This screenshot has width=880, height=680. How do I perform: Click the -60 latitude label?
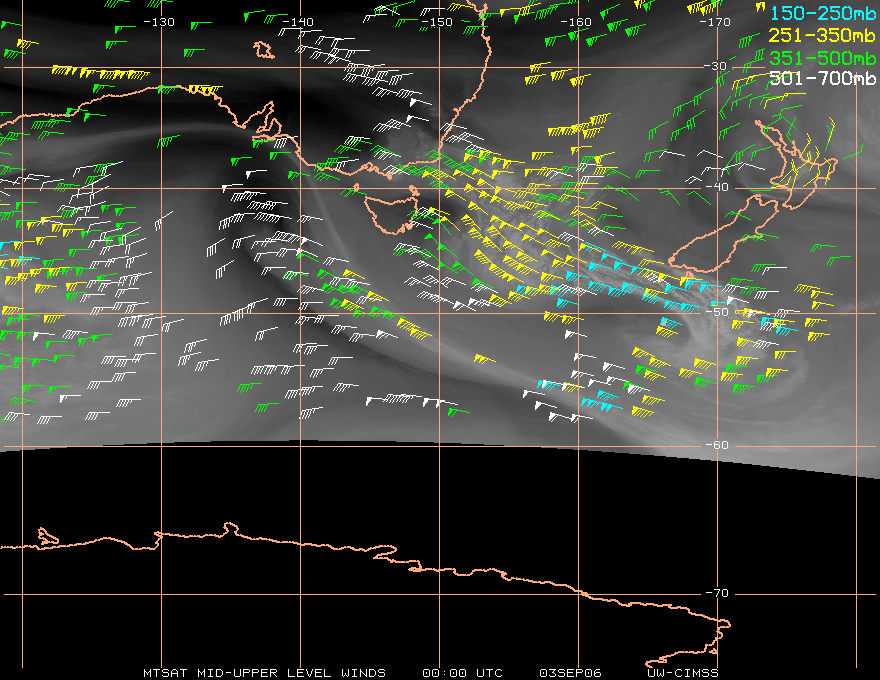(x=717, y=445)
